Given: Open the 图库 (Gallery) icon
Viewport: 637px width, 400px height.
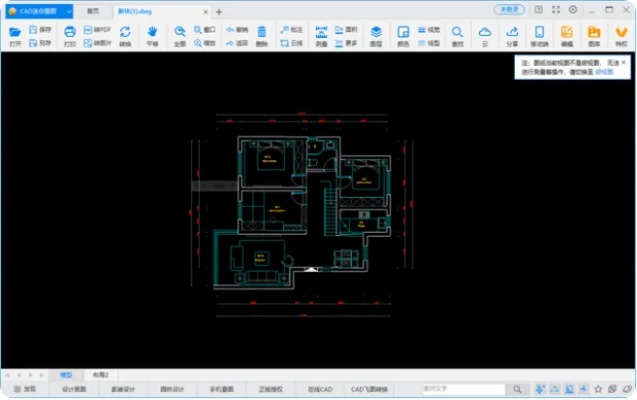Looking at the screenshot, I should coord(594,36).
